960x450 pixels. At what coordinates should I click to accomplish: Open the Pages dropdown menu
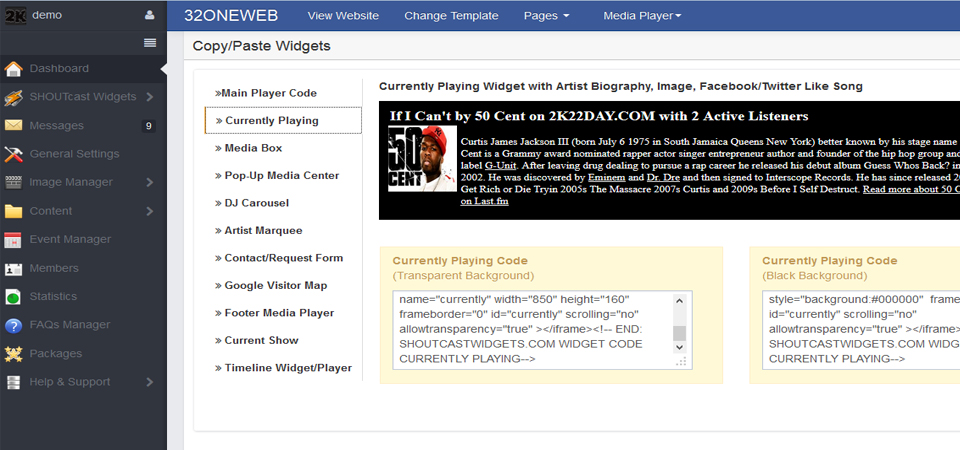(x=546, y=16)
